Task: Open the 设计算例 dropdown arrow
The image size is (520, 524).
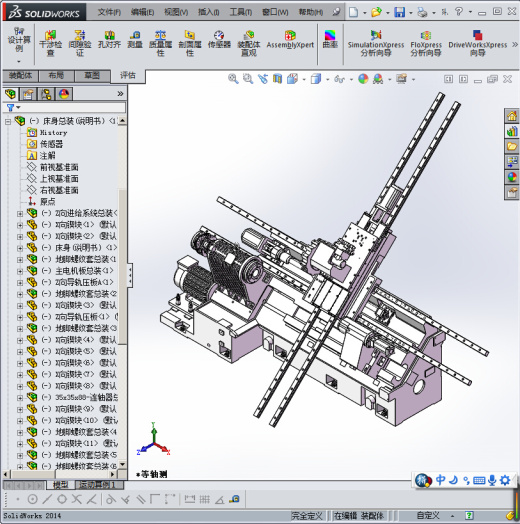Action: (19, 61)
